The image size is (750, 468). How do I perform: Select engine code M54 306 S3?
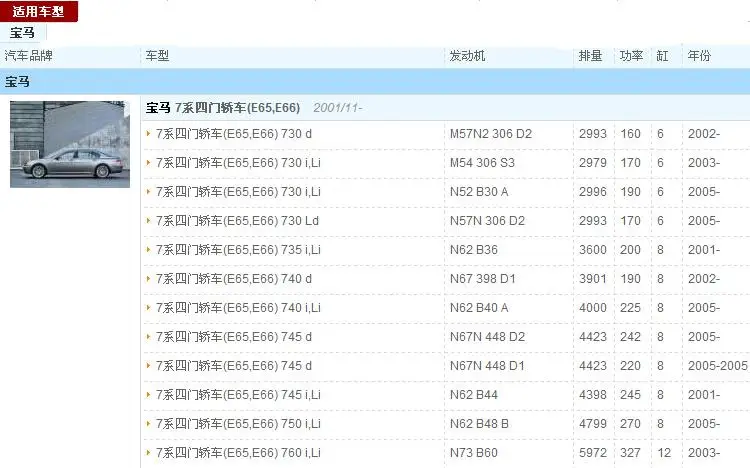click(x=482, y=163)
